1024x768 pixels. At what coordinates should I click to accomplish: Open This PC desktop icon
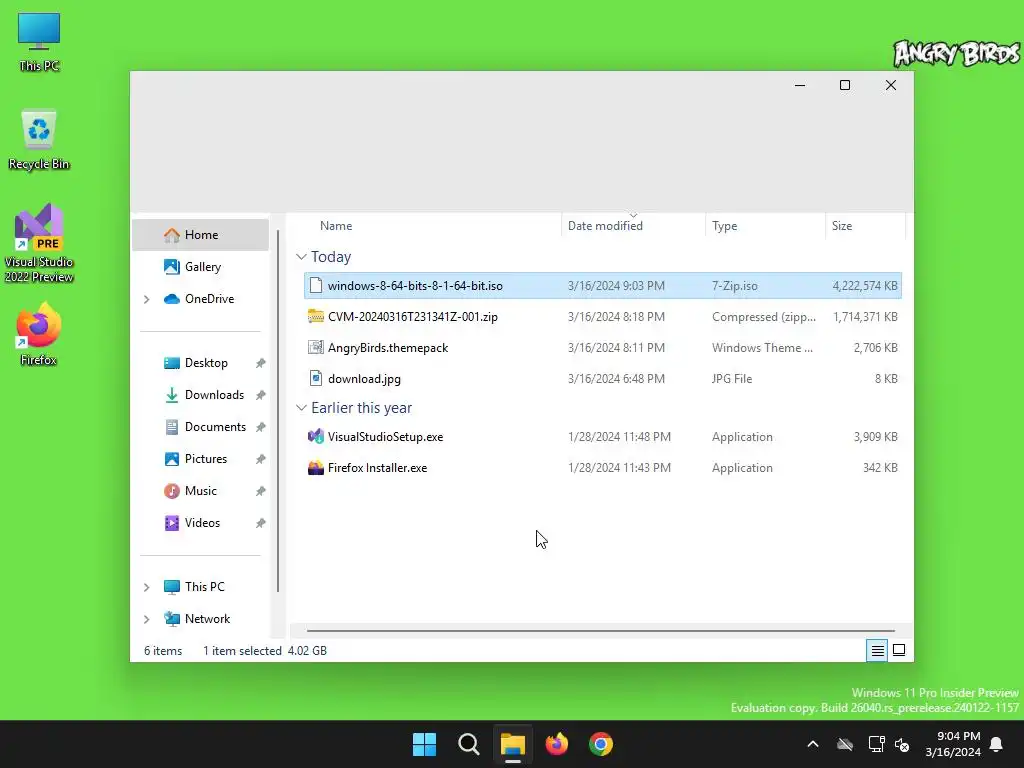pyautogui.click(x=39, y=42)
